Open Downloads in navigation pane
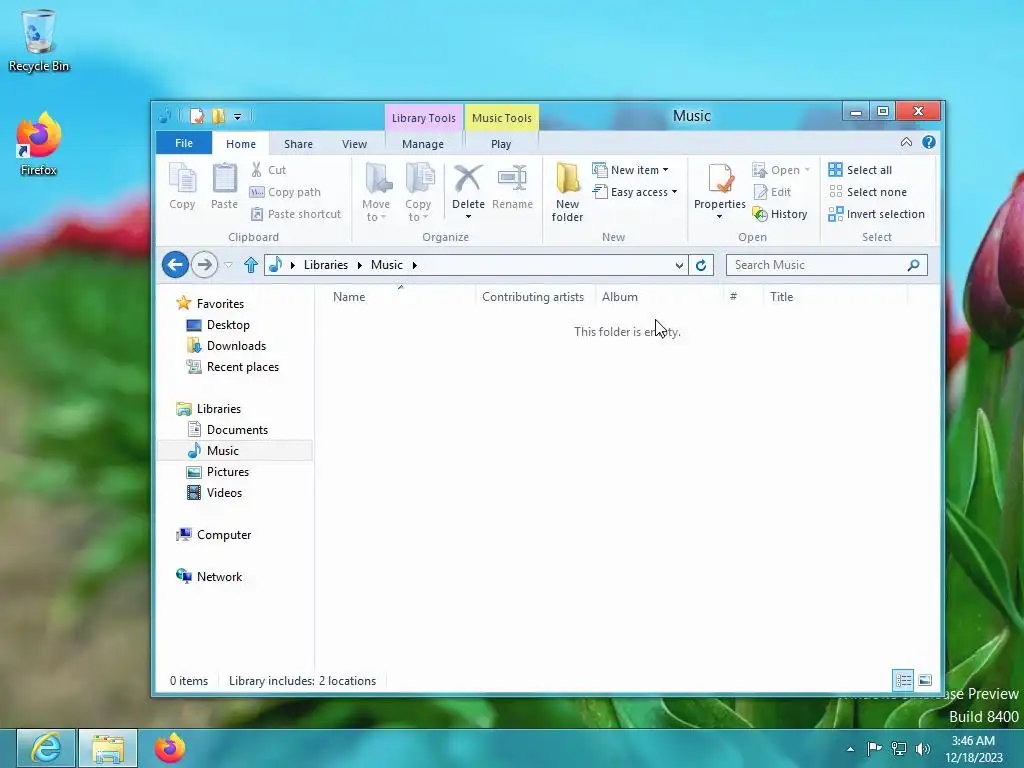This screenshot has height=768, width=1024. tap(227, 345)
